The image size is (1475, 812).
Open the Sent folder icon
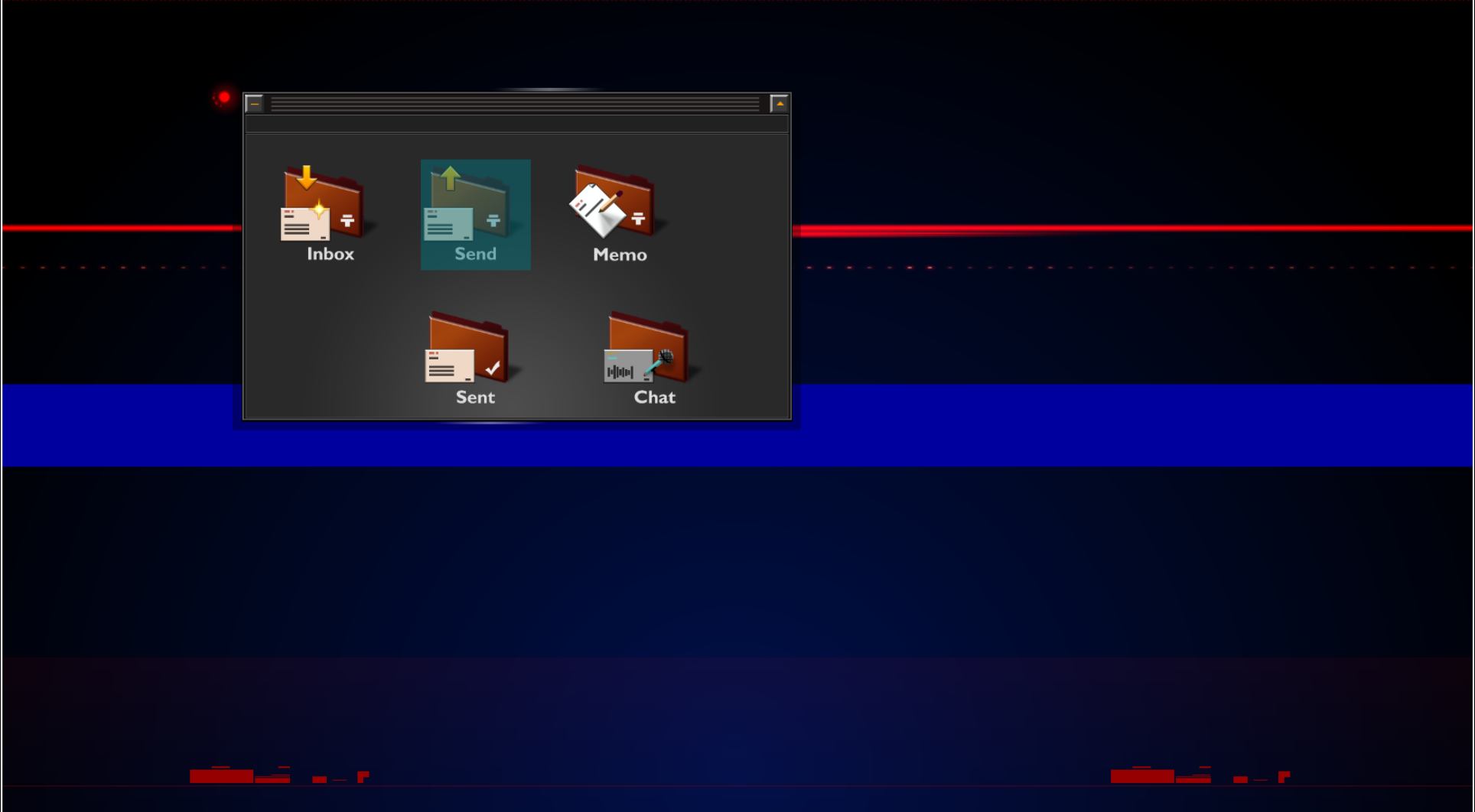(471, 349)
